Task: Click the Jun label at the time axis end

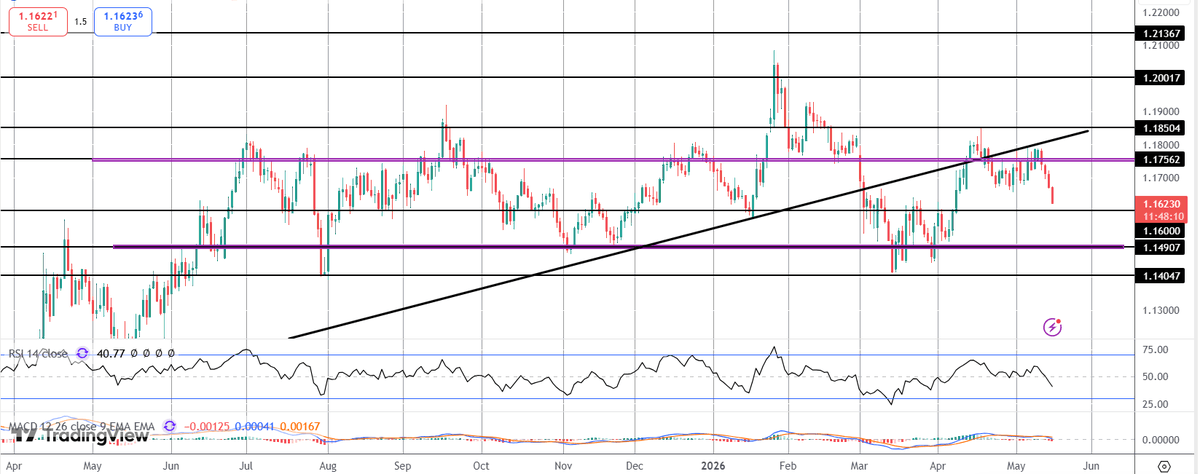Action: pyautogui.click(x=1093, y=466)
